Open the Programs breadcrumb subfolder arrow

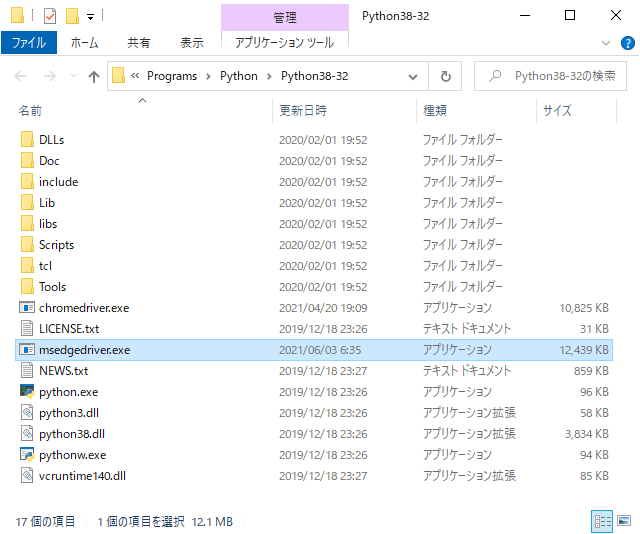tap(208, 76)
